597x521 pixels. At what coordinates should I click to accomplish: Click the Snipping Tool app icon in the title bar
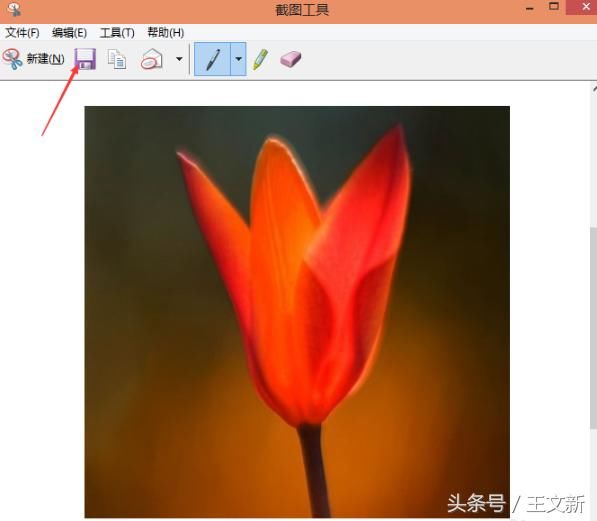pyautogui.click(x=14, y=9)
